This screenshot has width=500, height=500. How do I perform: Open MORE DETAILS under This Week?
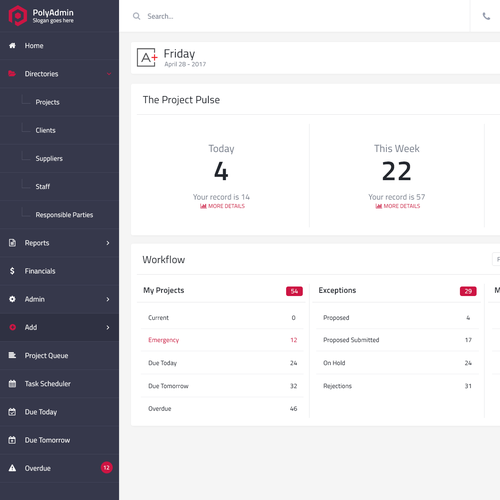click(x=398, y=206)
